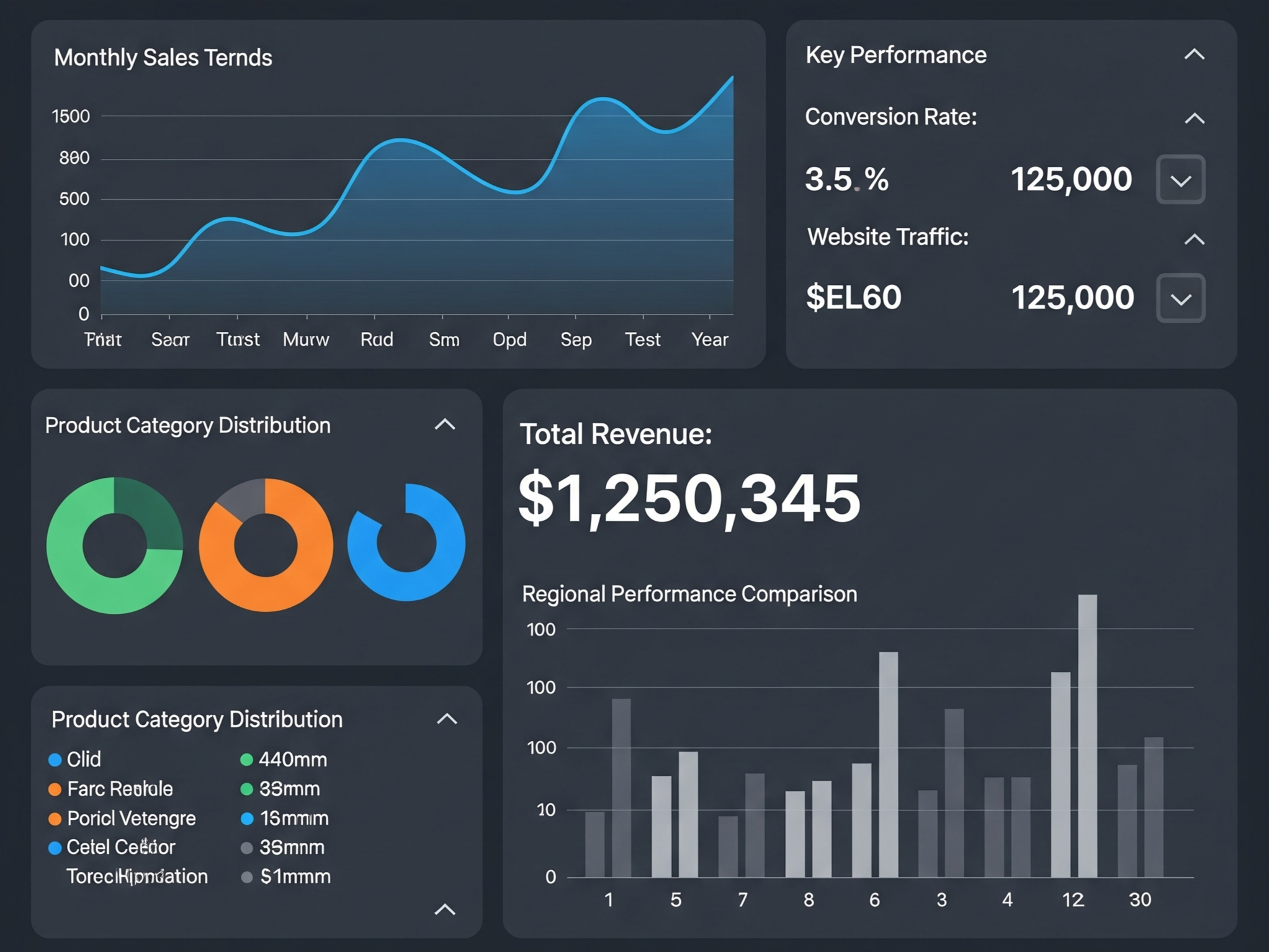The image size is (1269, 952).
Task: Click the tallest bar above label 12
Action: (1087, 735)
